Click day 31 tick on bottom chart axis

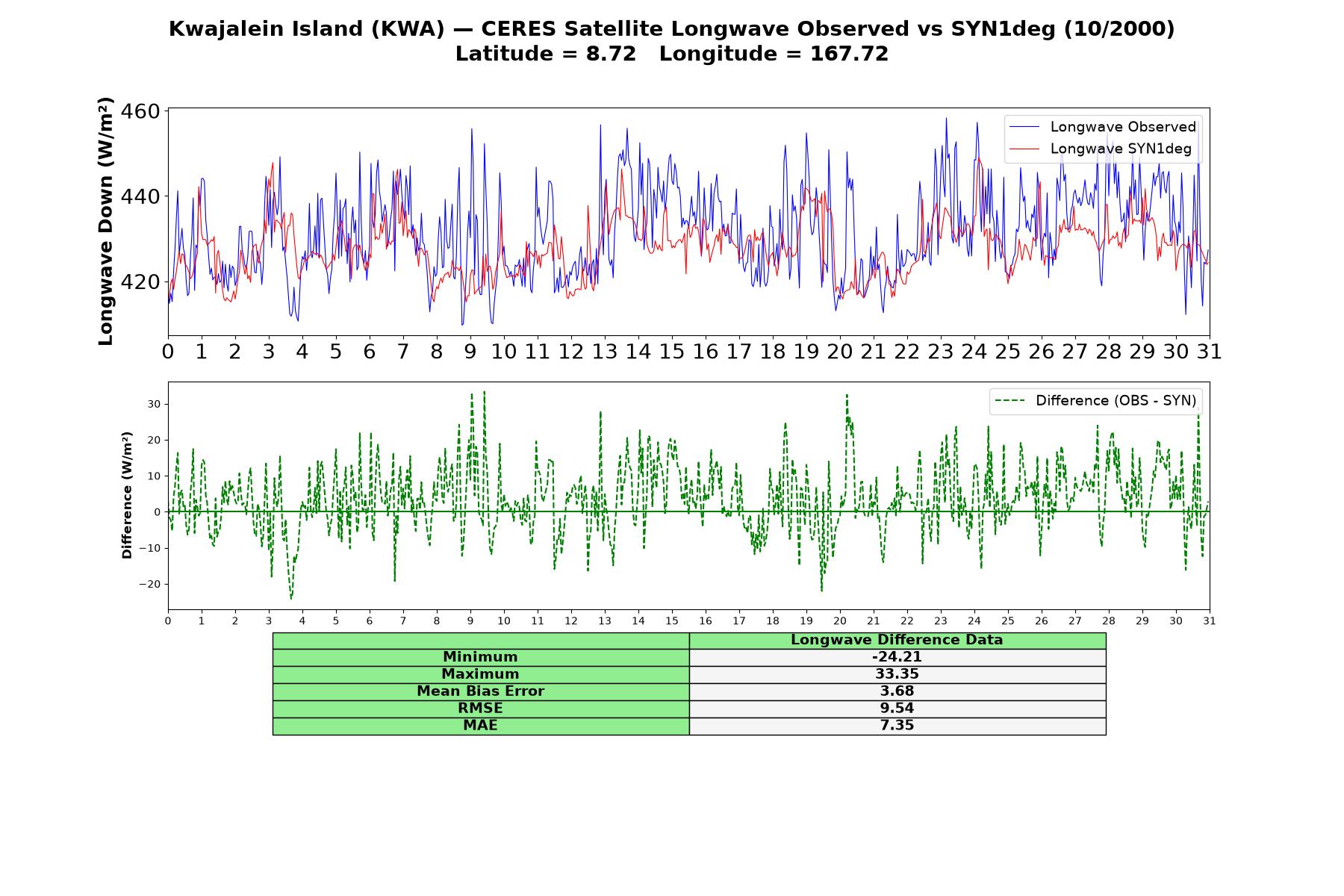click(1209, 621)
